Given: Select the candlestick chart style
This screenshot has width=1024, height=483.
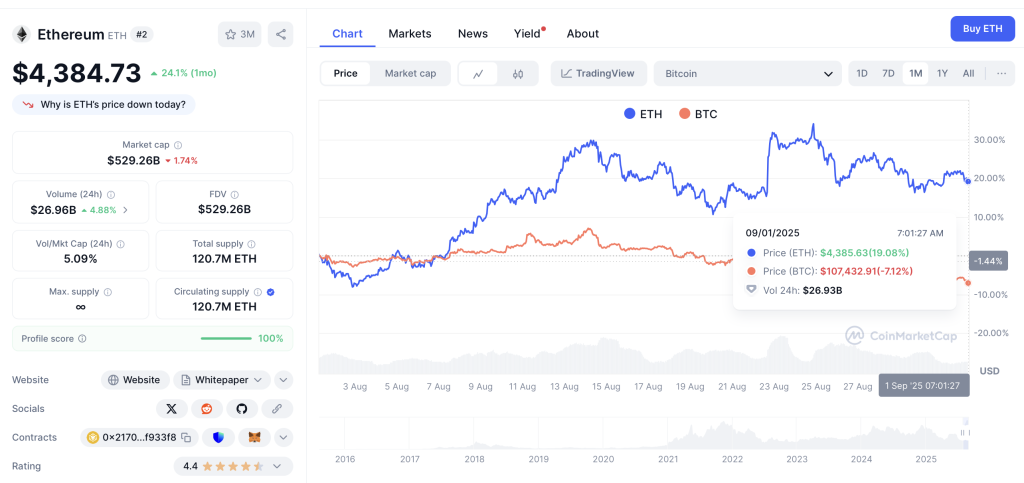Looking at the screenshot, I should click(x=518, y=74).
